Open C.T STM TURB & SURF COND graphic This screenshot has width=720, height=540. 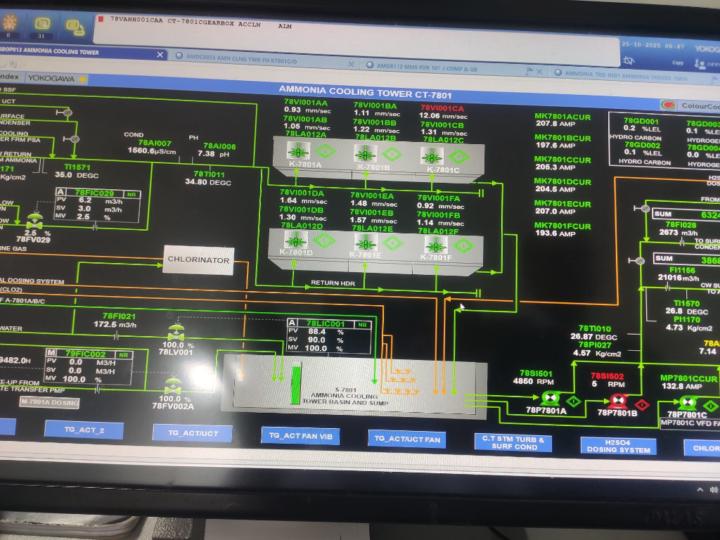[x=513, y=442]
